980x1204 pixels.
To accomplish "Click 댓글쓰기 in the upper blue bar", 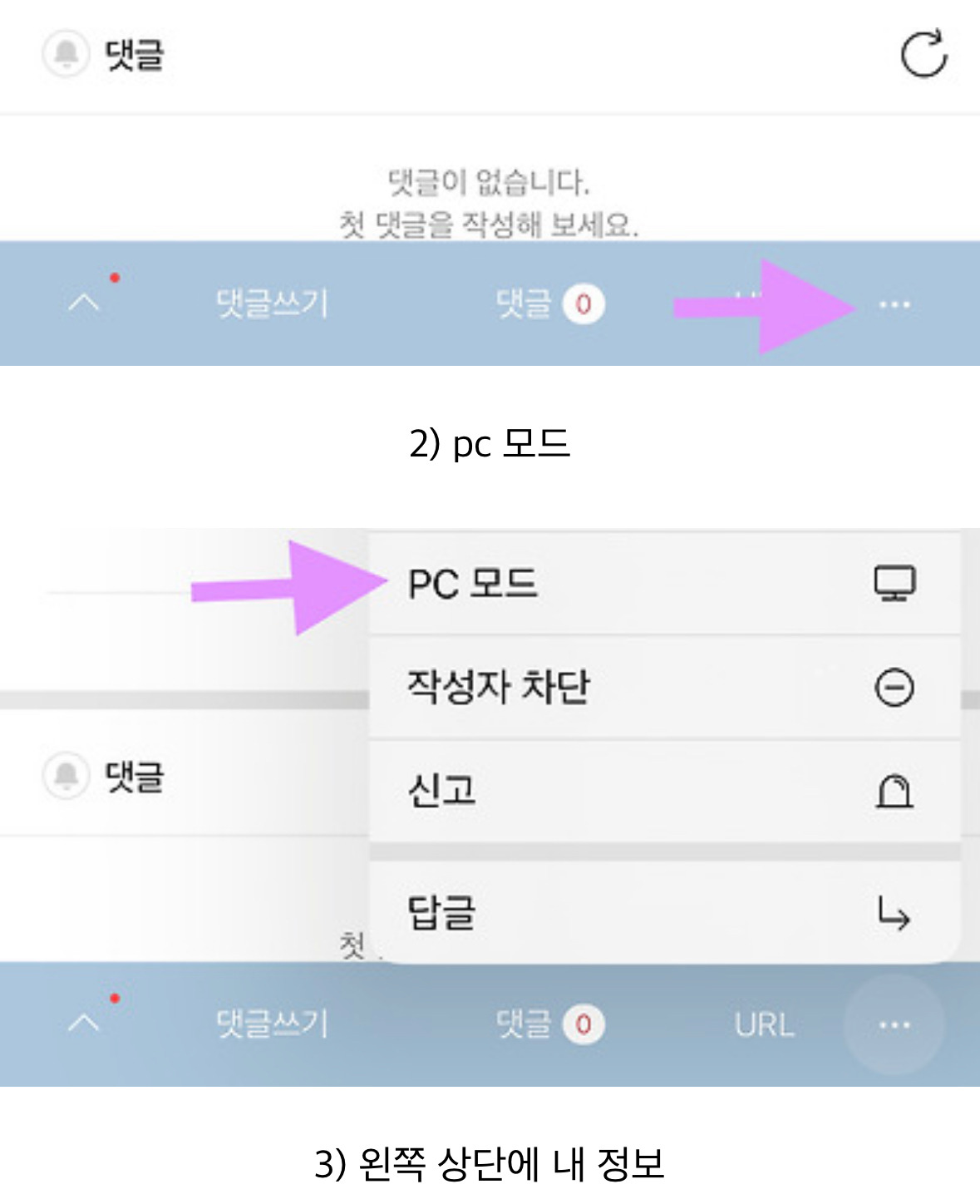I will point(272,303).
